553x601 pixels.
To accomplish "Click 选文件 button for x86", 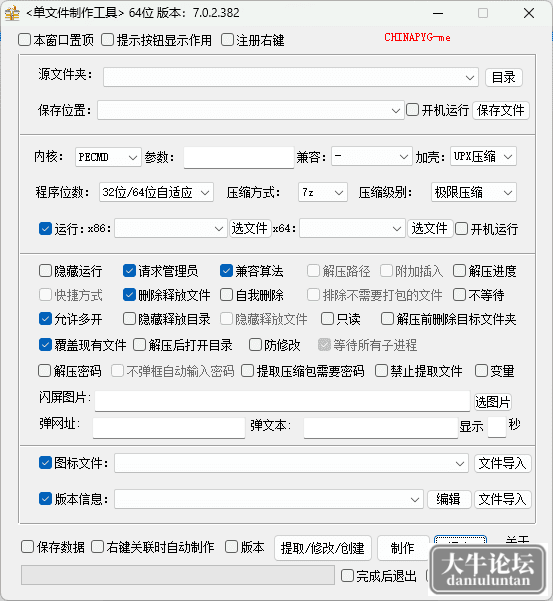I will point(250,229).
